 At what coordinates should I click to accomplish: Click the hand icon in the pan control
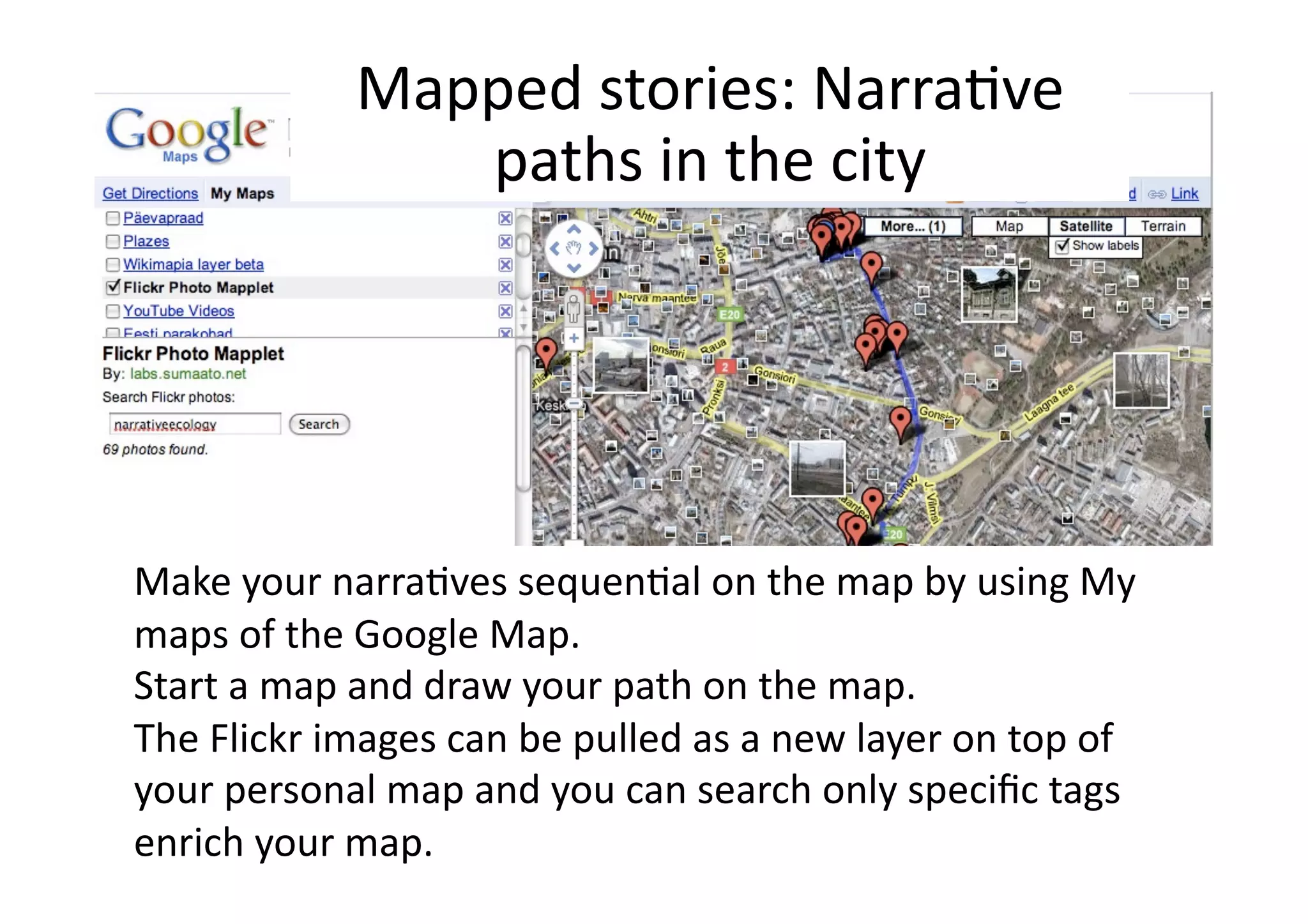click(574, 248)
